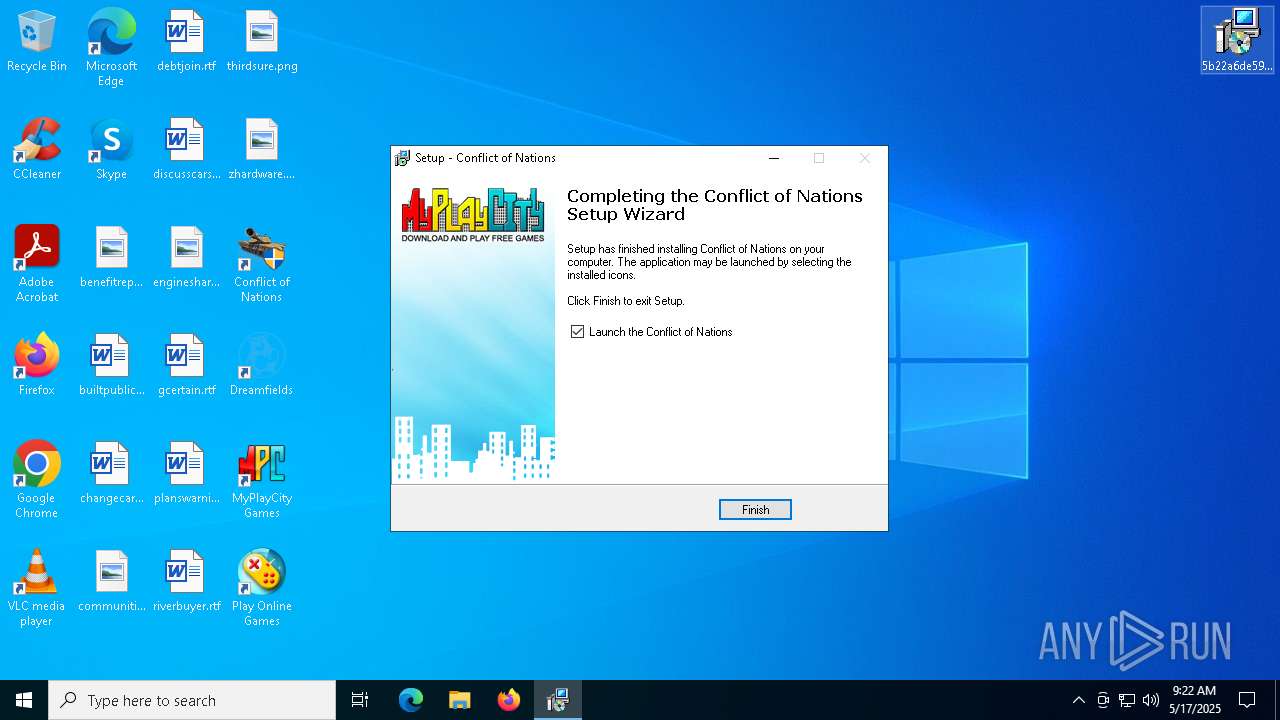Open the notification center

pyautogui.click(x=1247, y=700)
